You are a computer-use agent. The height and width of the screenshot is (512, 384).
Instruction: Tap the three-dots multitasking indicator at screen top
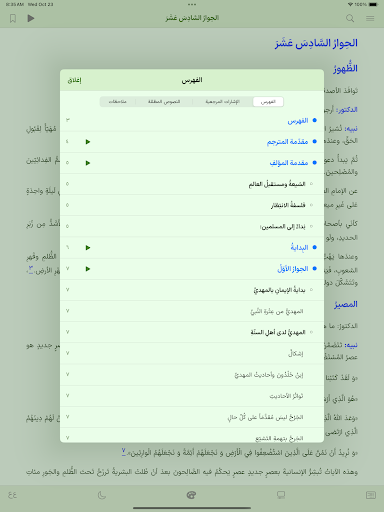tap(192, 4)
